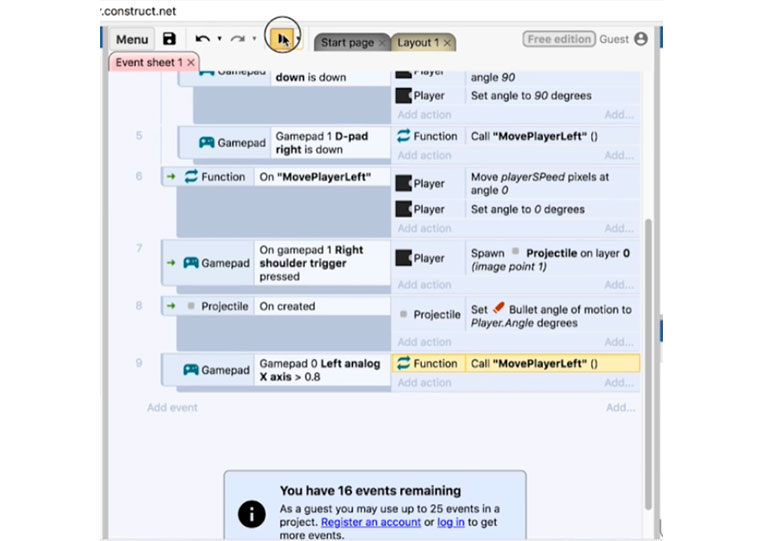
Task: Select condition 'On "MovePlayerLeft"'
Action: point(322,177)
